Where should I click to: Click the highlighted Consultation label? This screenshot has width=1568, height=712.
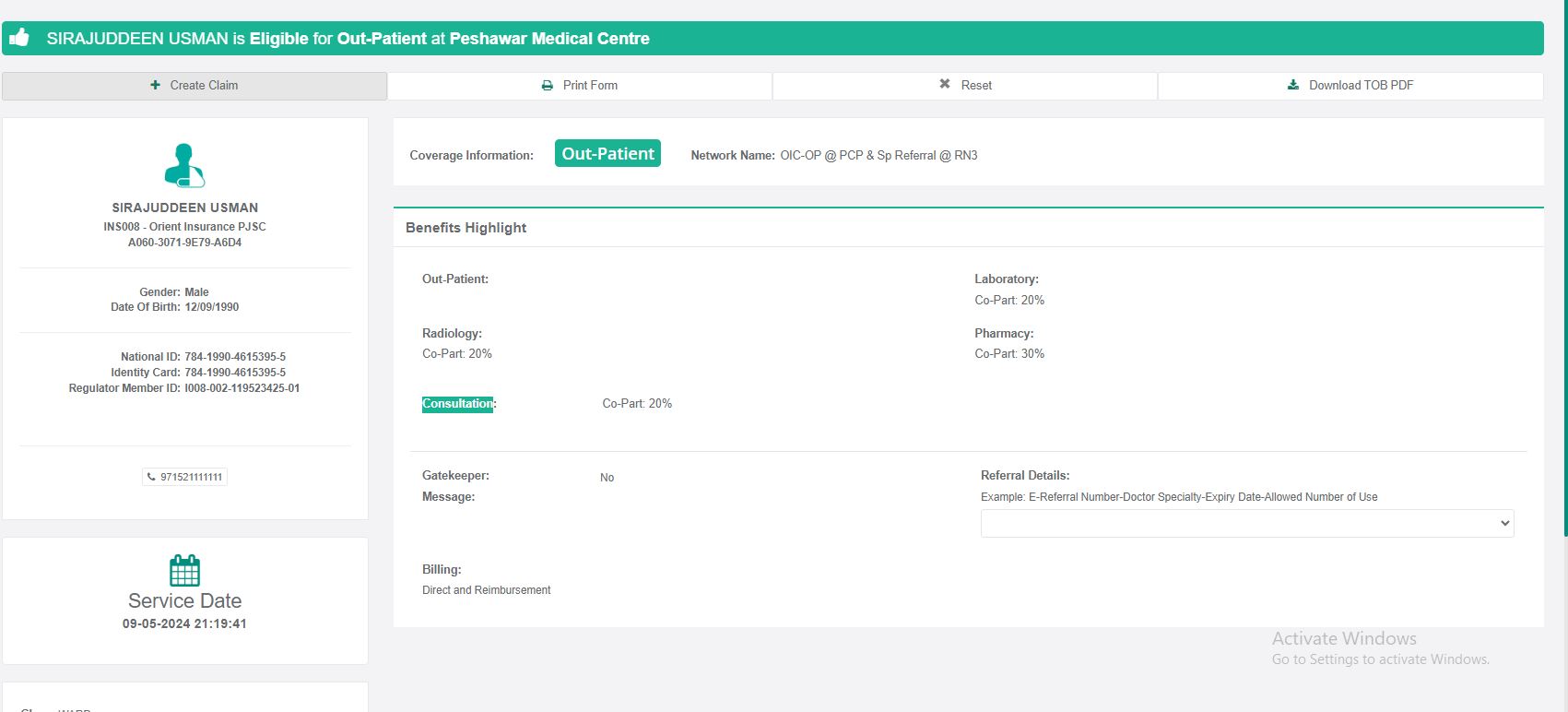click(457, 404)
